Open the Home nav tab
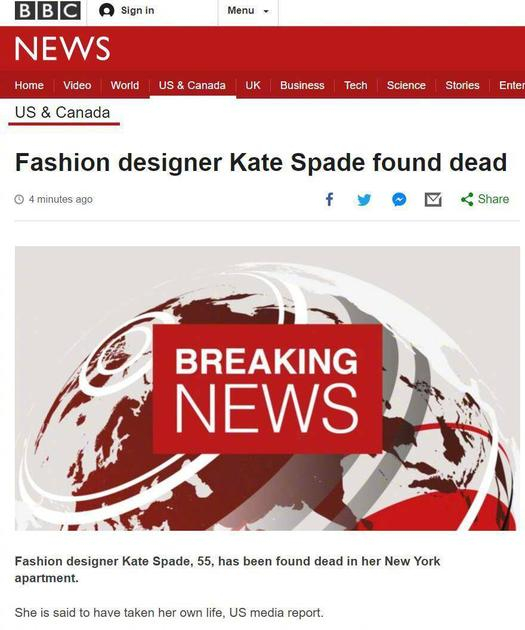This screenshot has height=630, width=525. point(29,85)
